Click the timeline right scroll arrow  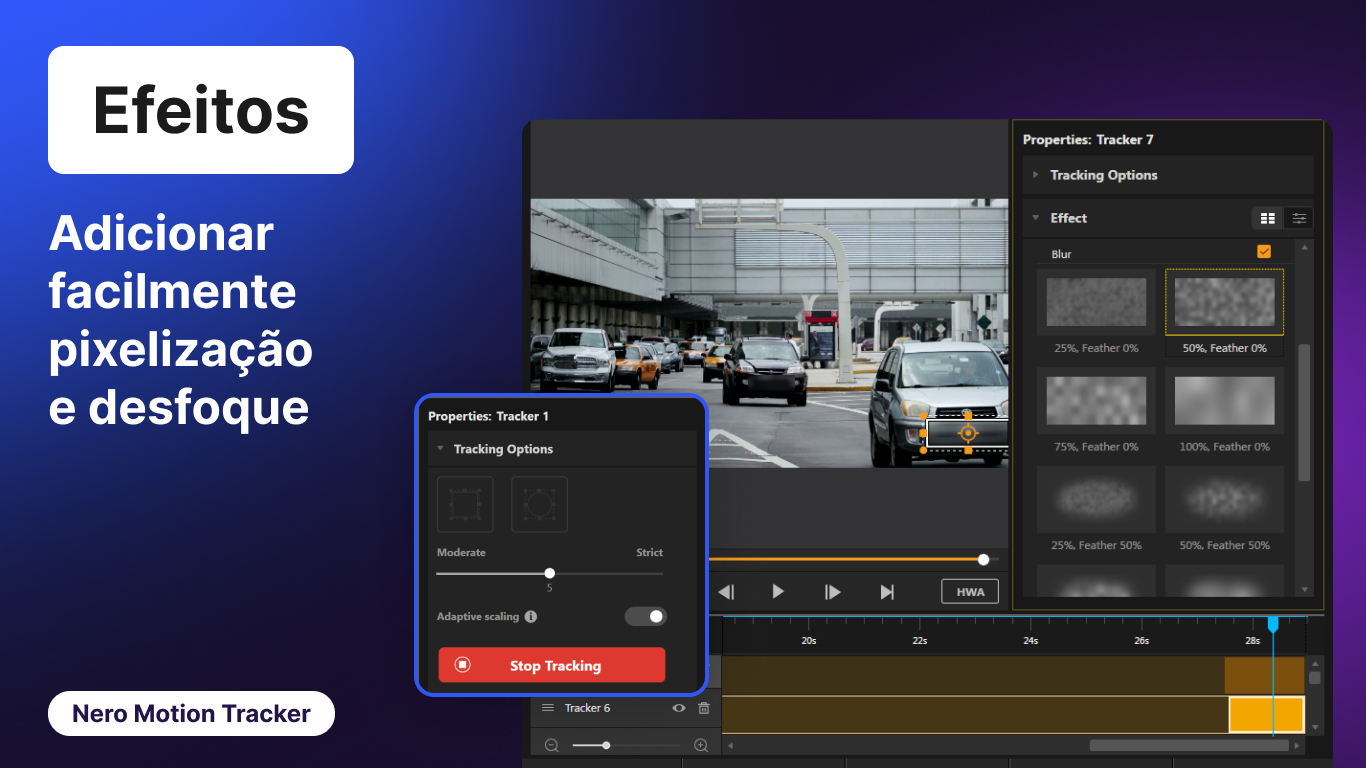(1298, 745)
